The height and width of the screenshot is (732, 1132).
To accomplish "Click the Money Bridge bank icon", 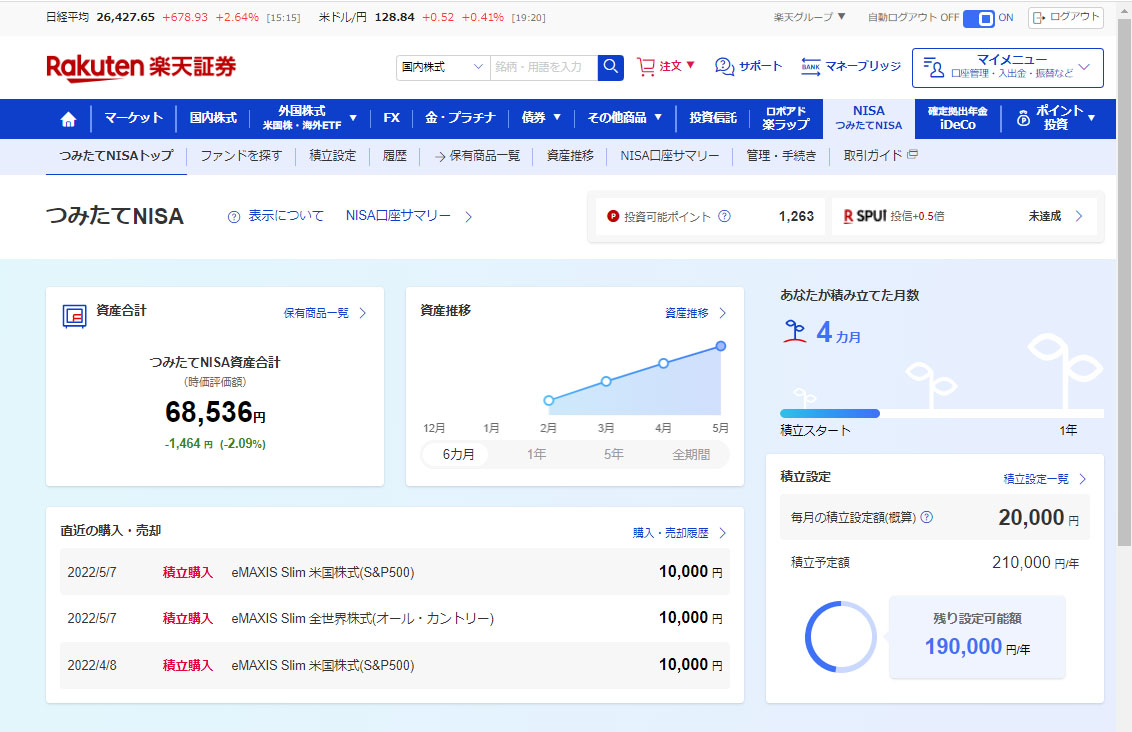I will (x=811, y=66).
